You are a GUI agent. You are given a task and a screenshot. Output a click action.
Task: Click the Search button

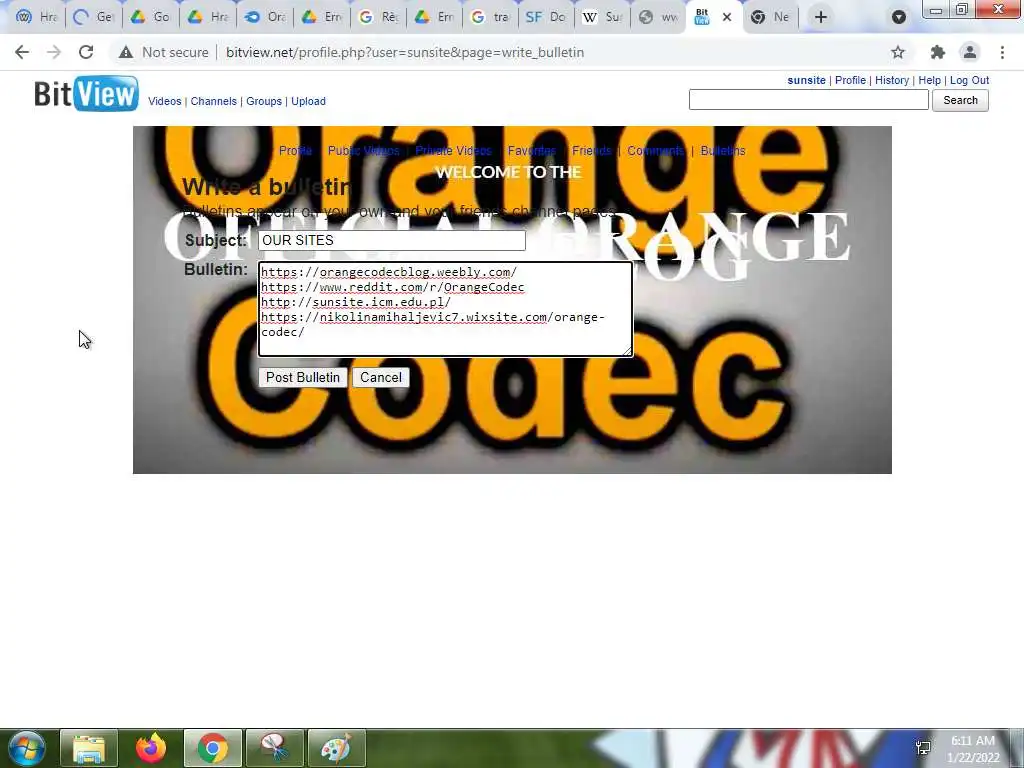click(960, 100)
